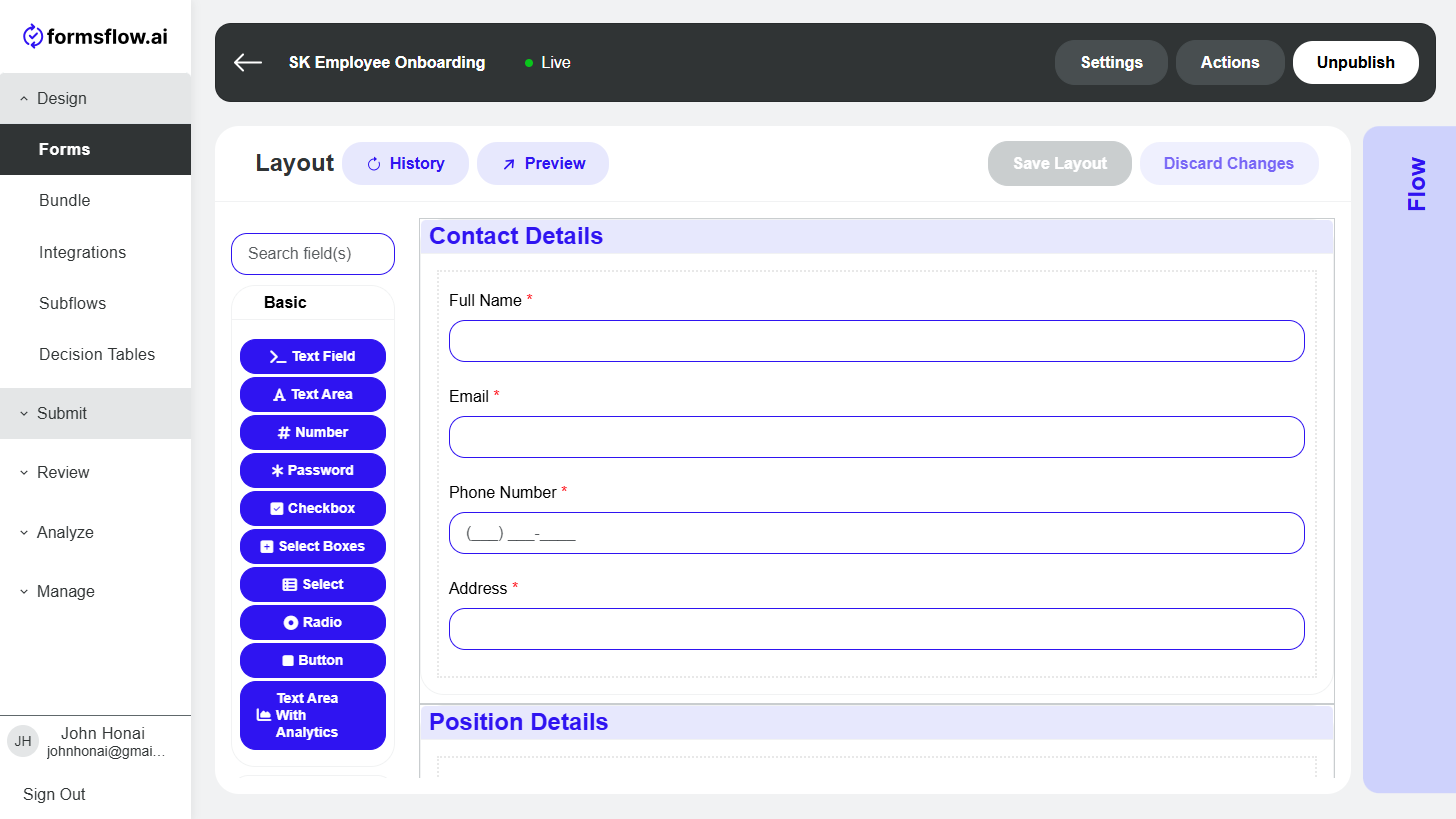Image resolution: width=1456 pixels, height=819 pixels.
Task: Click the Password asterisk icon
Action: (x=278, y=471)
